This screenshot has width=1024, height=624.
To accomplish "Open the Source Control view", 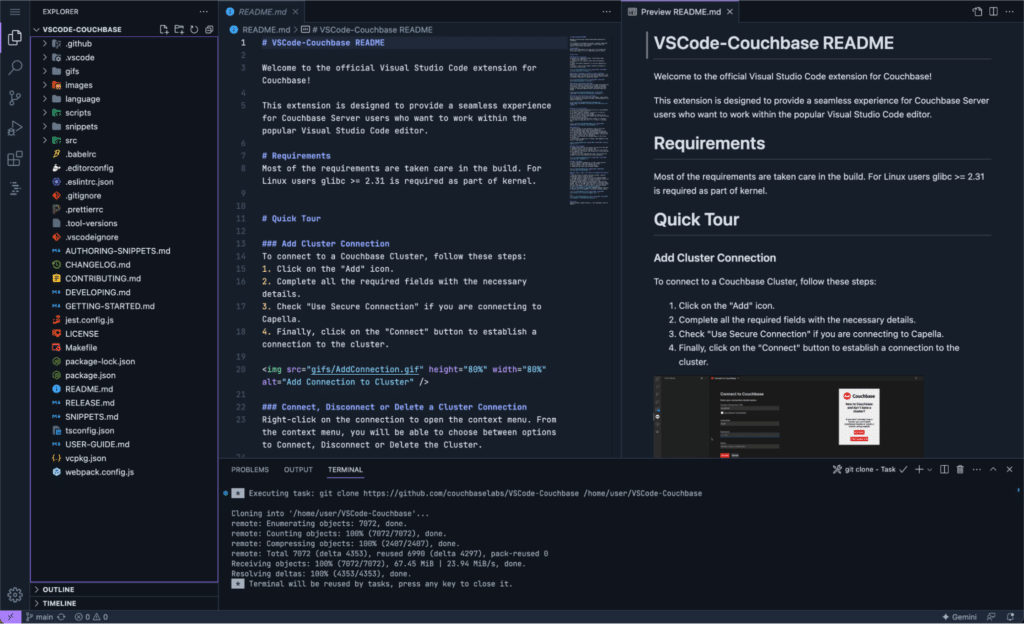I will coord(13,97).
